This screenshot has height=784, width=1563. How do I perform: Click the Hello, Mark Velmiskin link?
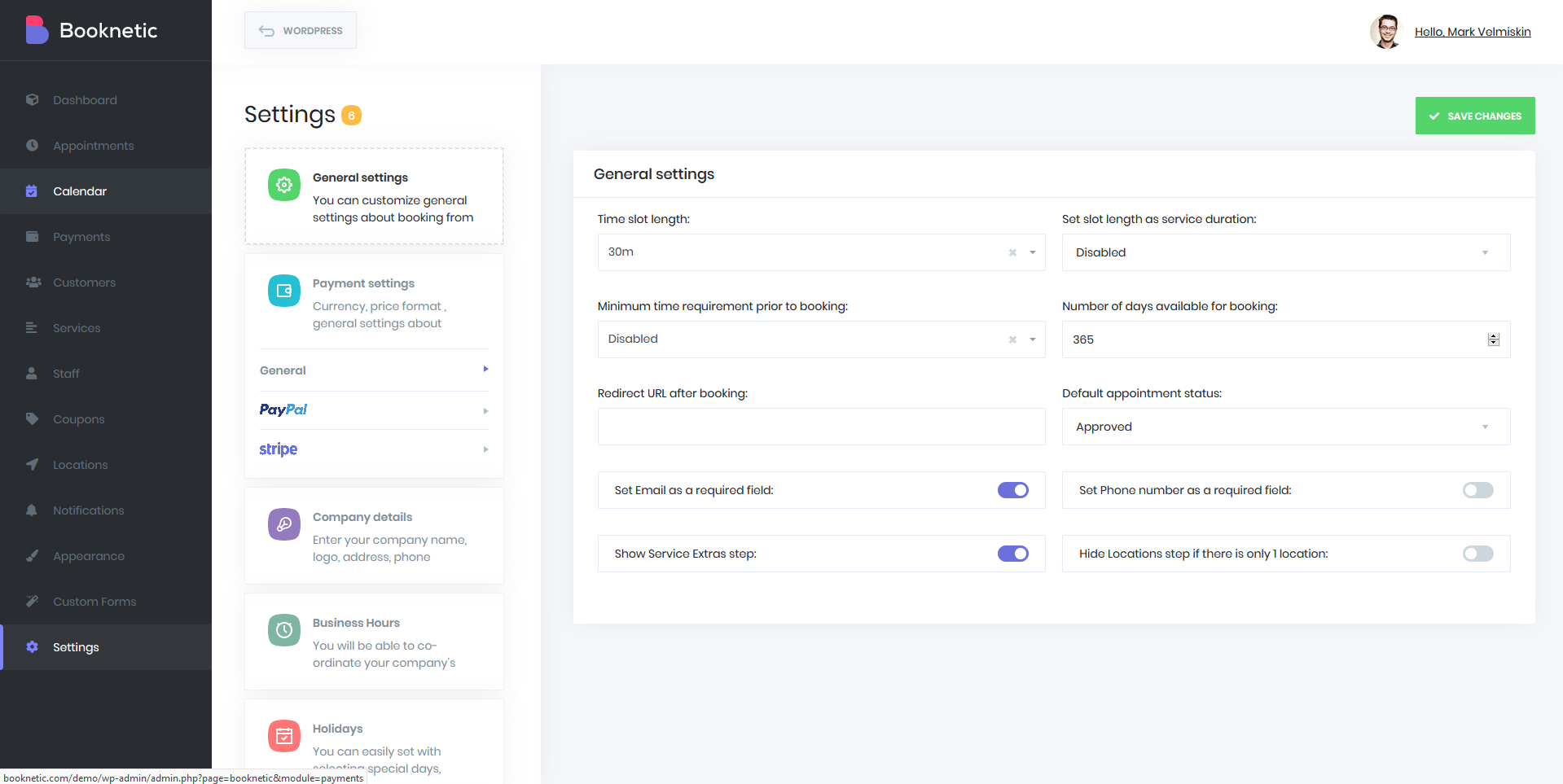click(1473, 32)
